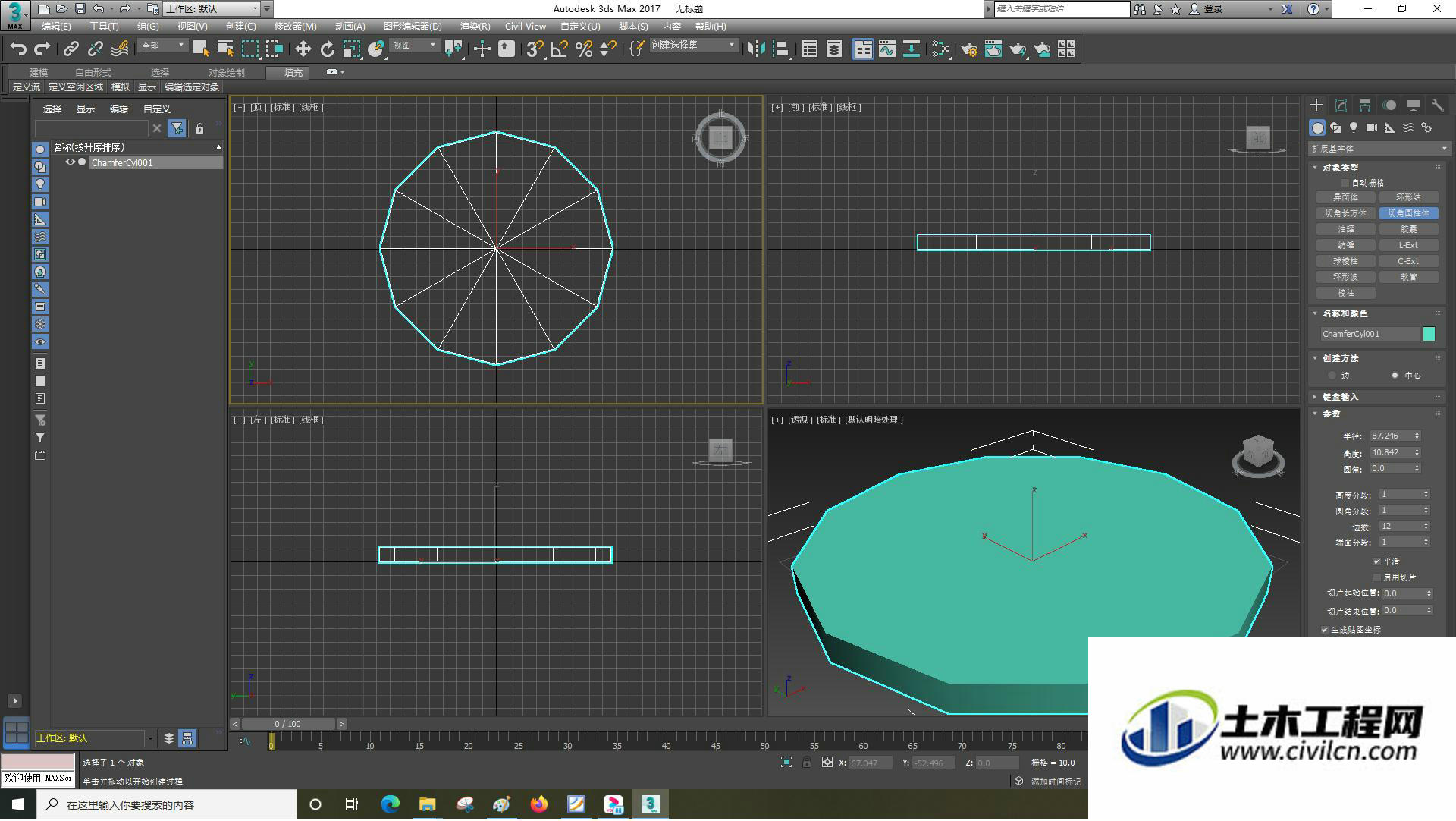The image size is (1456, 821).
Task: Open the 创建(C) menu
Action: pyautogui.click(x=240, y=27)
